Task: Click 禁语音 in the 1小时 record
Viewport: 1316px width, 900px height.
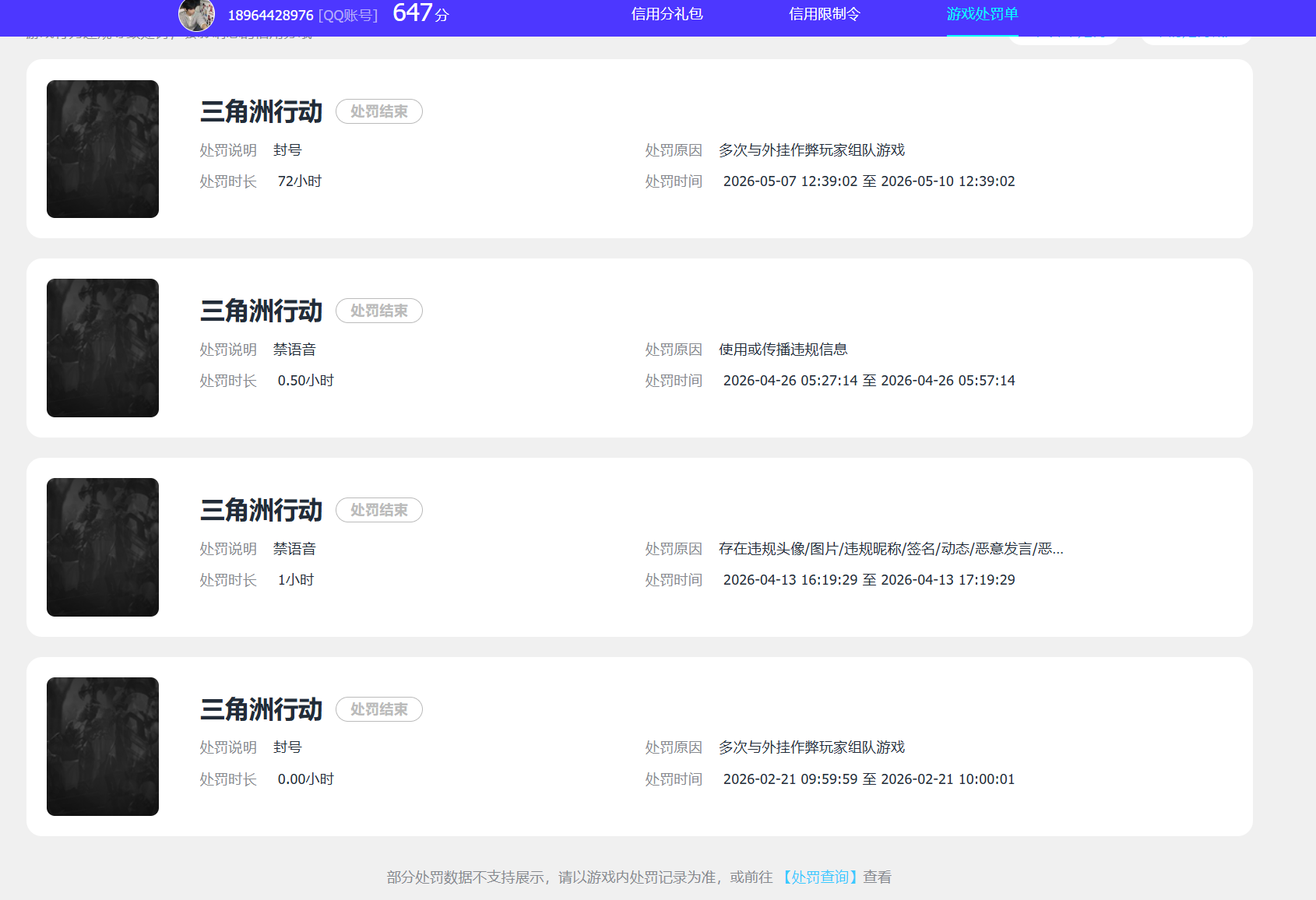Action: [x=294, y=549]
